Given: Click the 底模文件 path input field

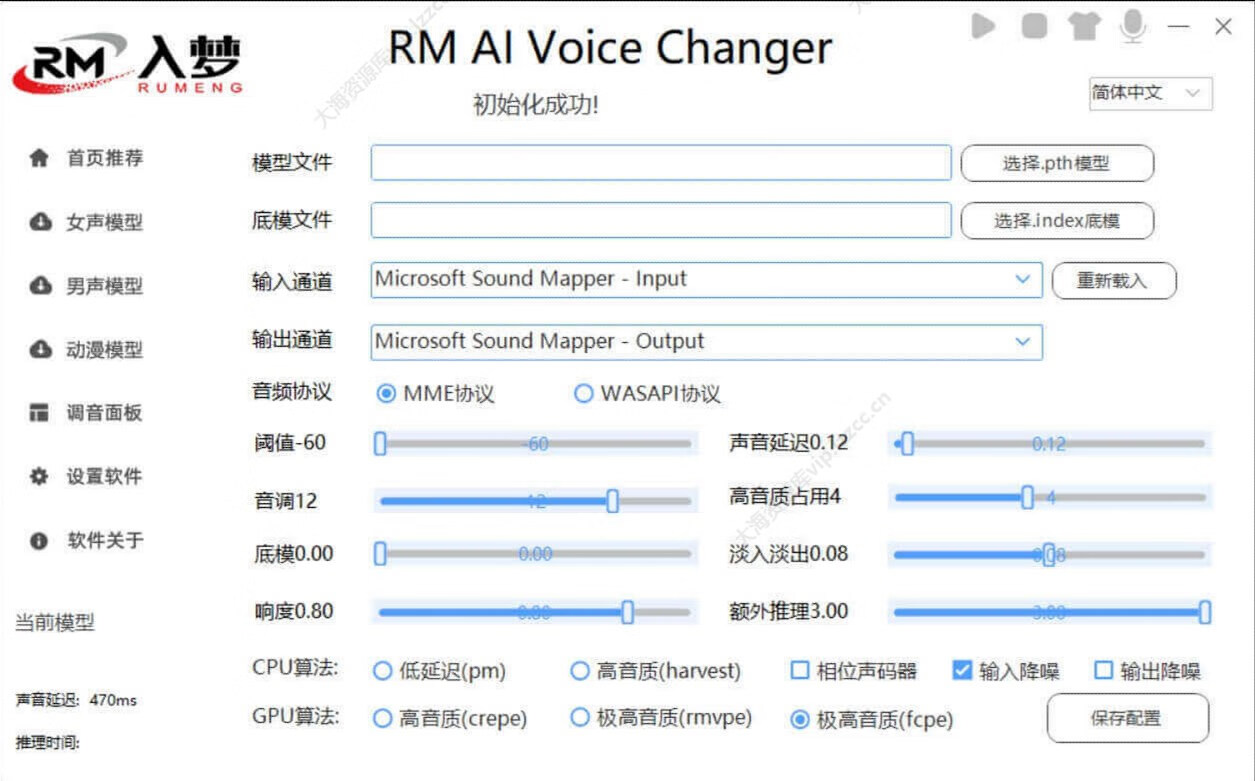Looking at the screenshot, I should point(661,220).
